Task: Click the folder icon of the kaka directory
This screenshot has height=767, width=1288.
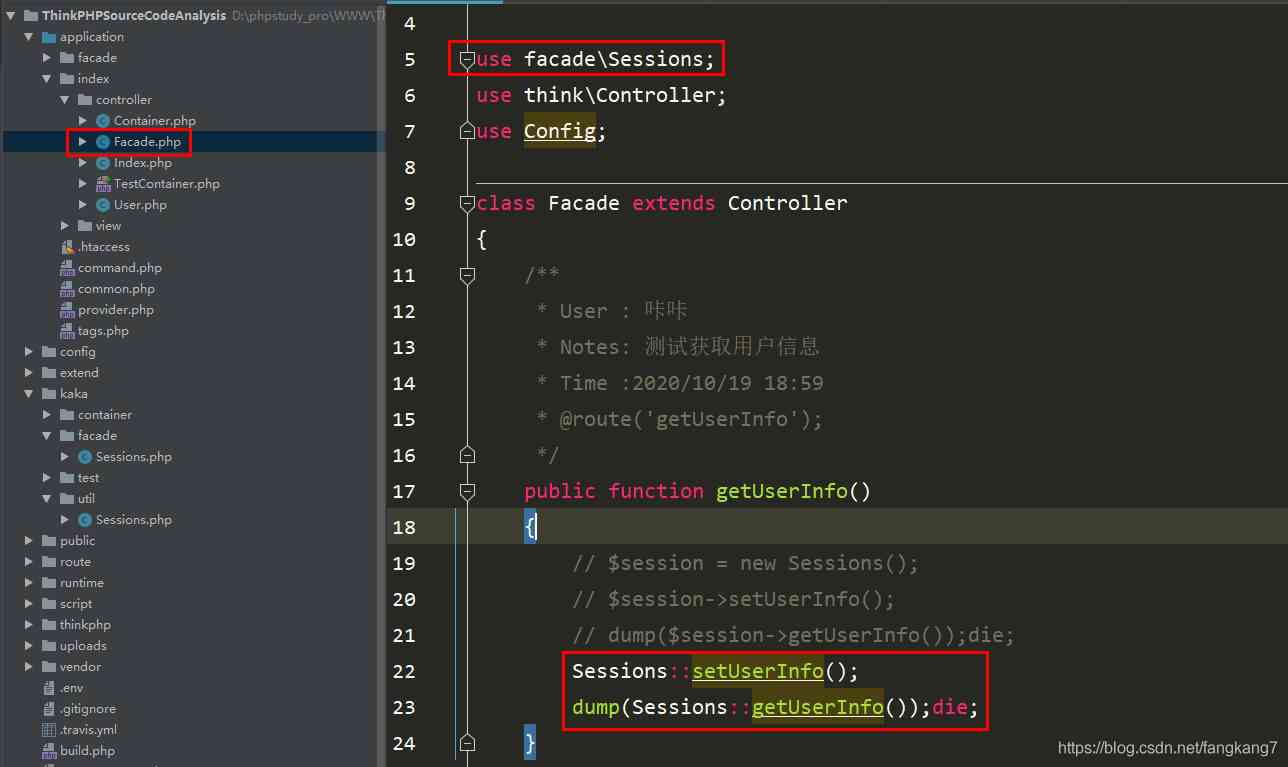Action: tap(49, 394)
